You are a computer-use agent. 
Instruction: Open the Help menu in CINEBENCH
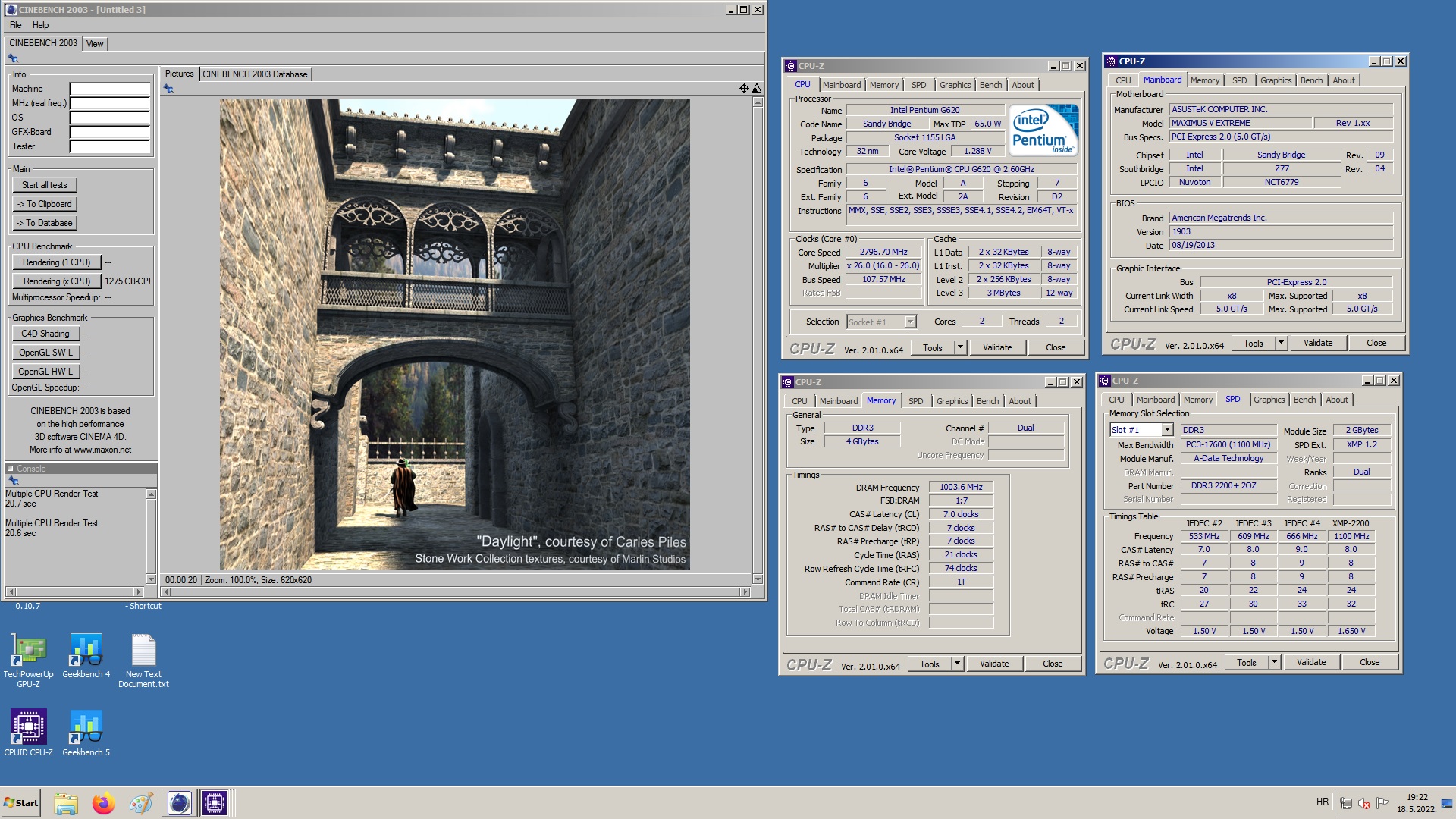[x=40, y=25]
